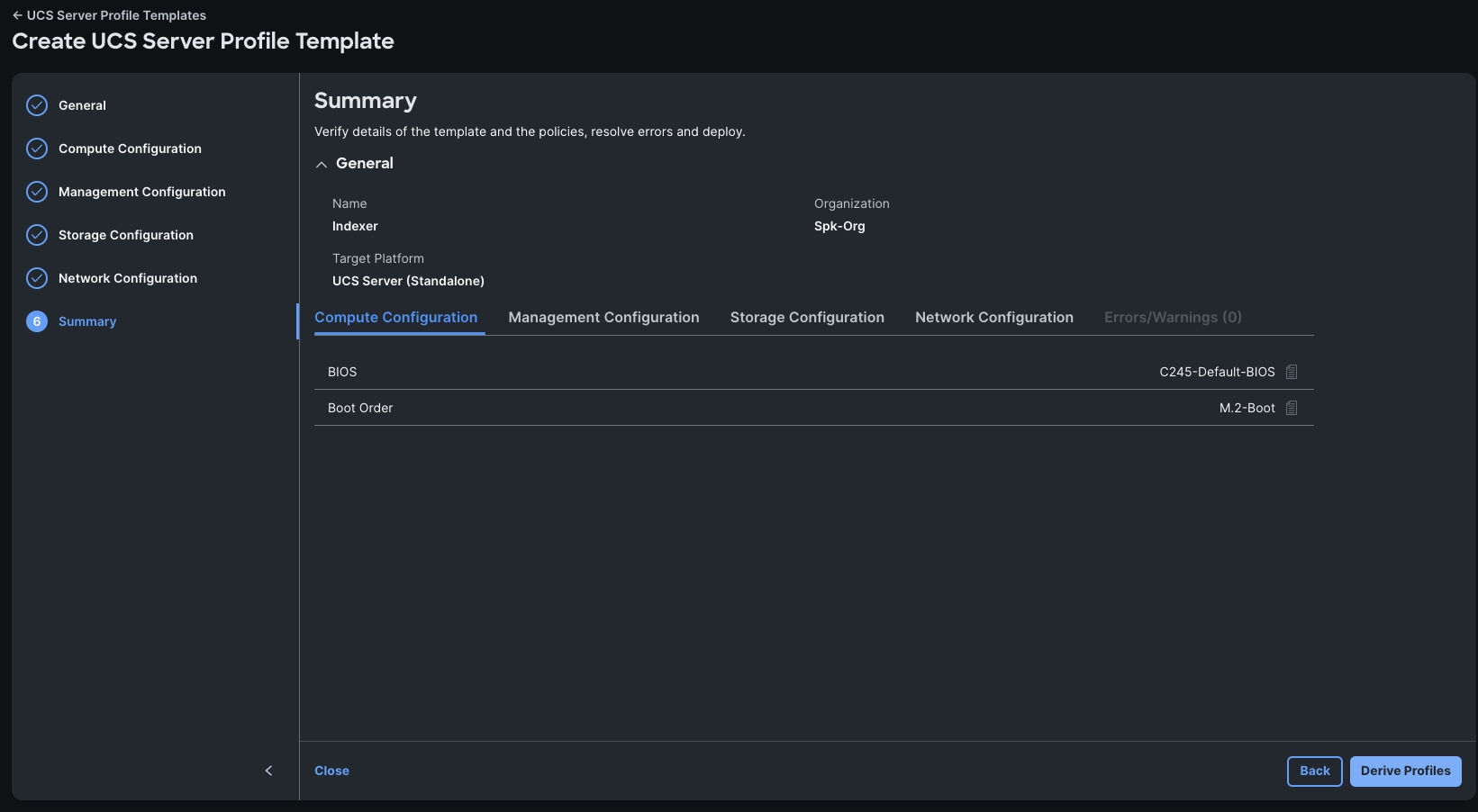
Task: Click the checkmark icon beside General step
Action: 36,105
